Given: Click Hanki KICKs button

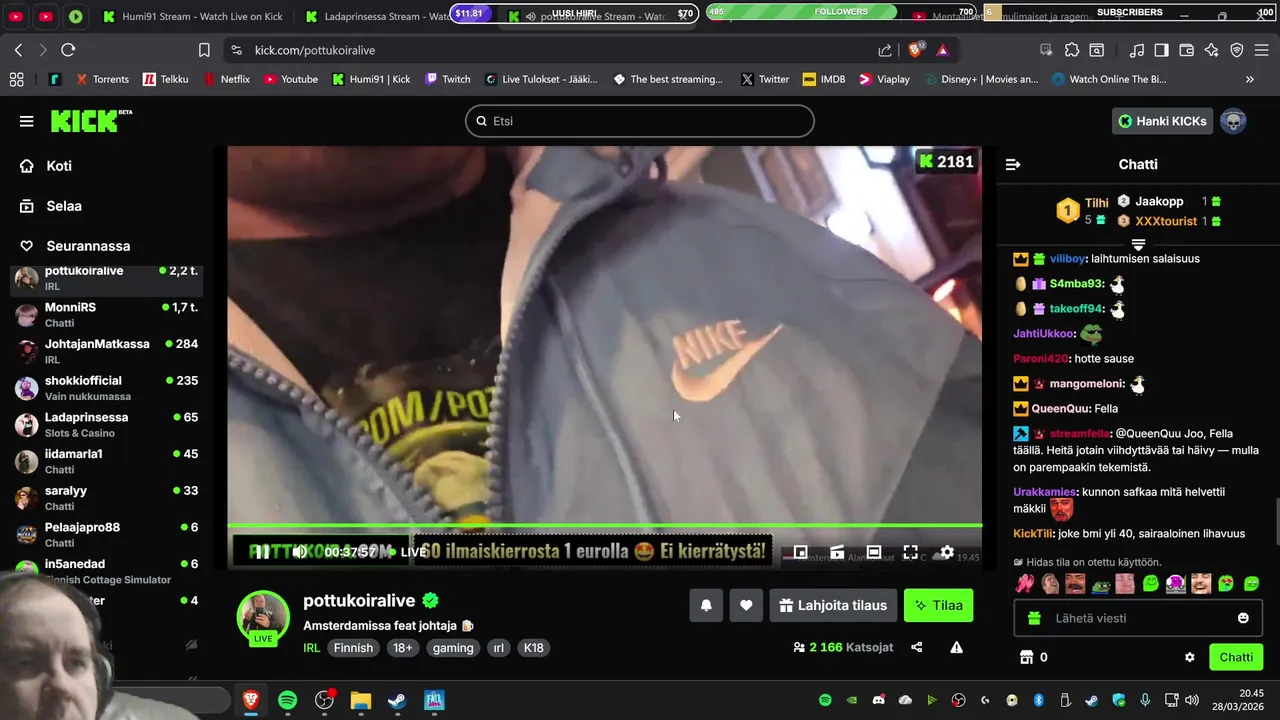Looking at the screenshot, I should (x=1162, y=121).
